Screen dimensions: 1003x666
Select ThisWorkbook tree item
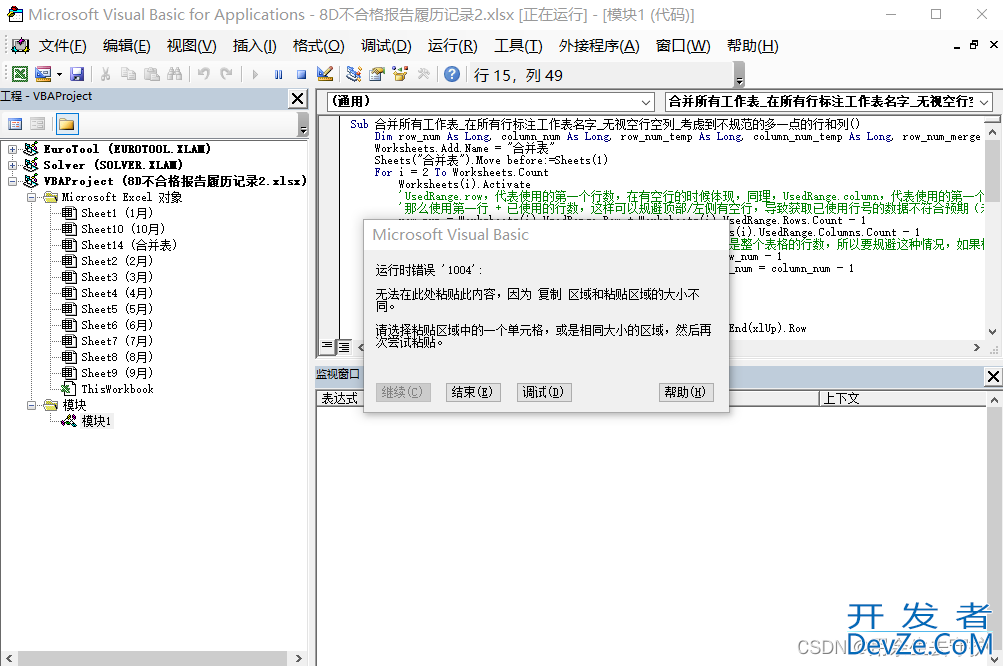point(117,389)
